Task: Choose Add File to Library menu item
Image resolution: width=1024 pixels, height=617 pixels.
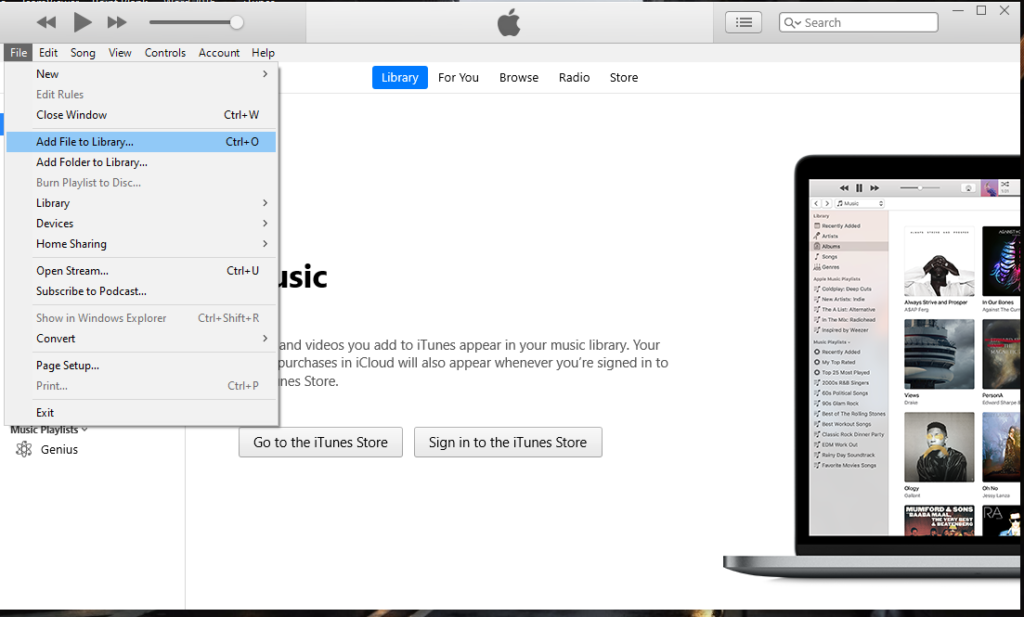Action: coord(85,142)
